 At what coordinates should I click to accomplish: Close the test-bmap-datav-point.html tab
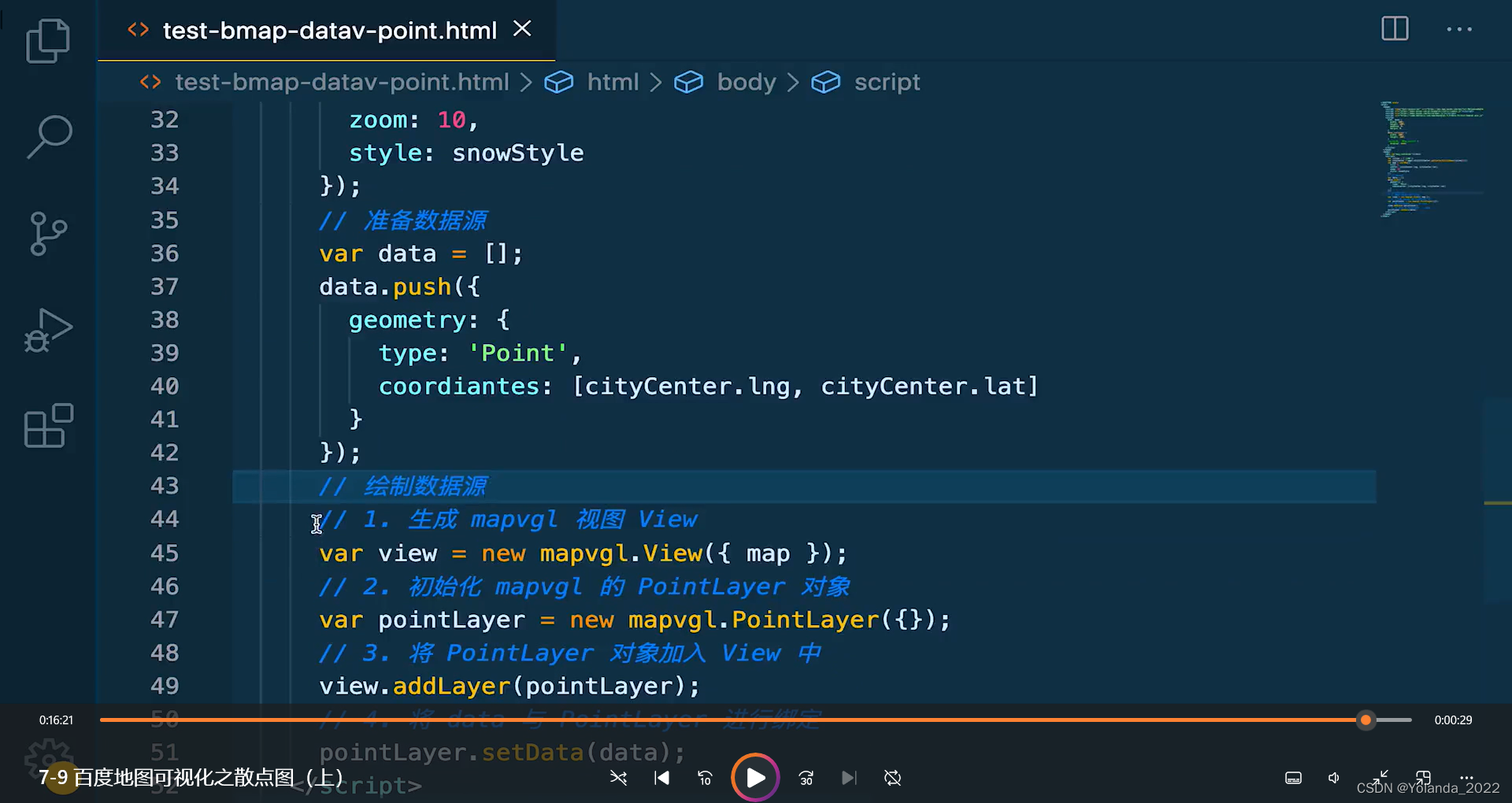coord(522,29)
